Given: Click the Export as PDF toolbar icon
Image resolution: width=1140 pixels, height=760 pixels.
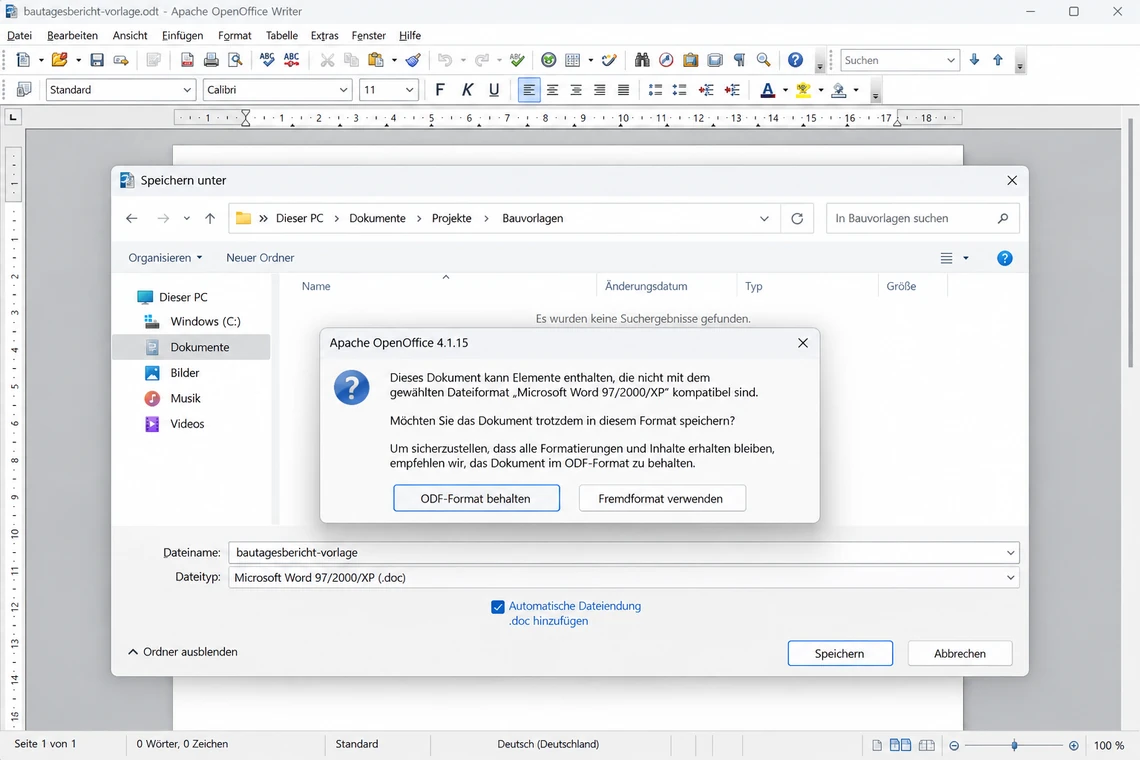Looking at the screenshot, I should click(x=187, y=60).
